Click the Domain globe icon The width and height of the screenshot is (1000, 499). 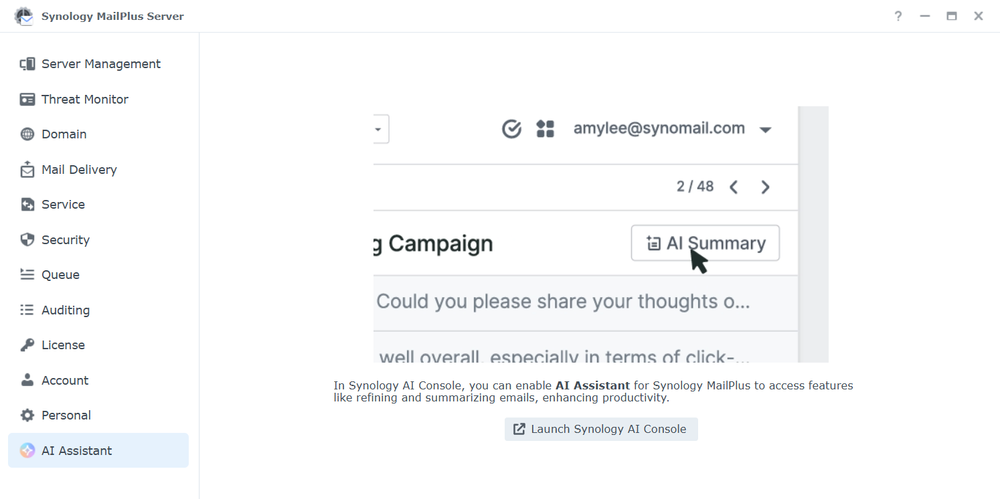pyautogui.click(x=27, y=134)
